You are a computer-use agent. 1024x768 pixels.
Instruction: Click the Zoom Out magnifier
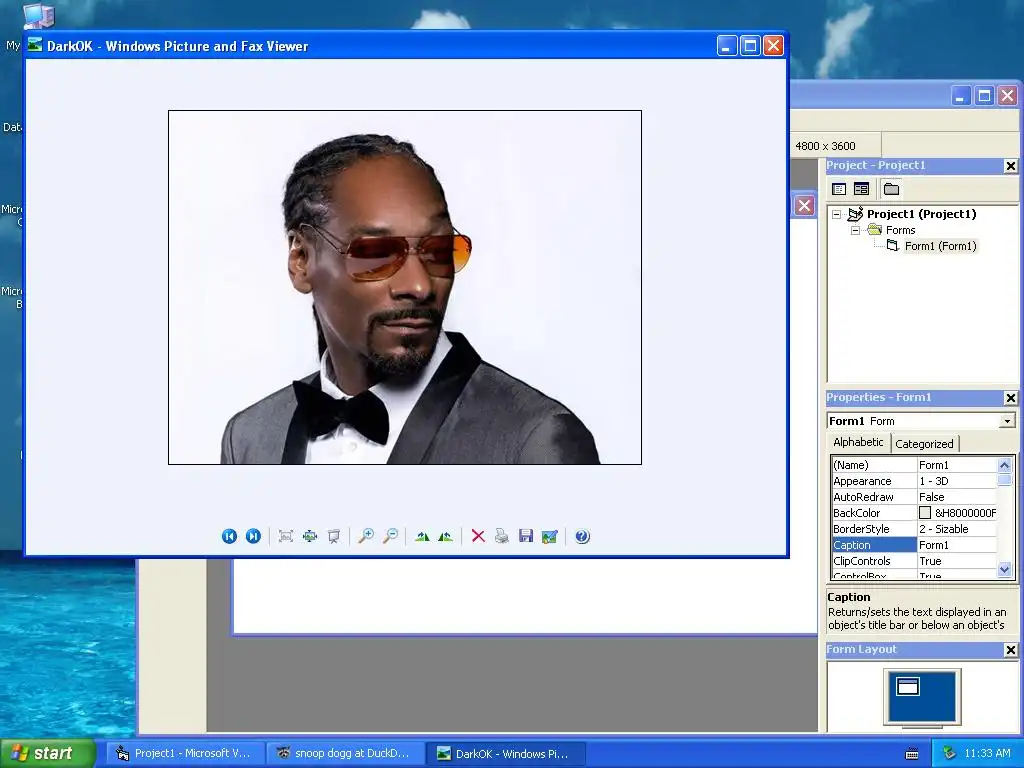(x=391, y=536)
